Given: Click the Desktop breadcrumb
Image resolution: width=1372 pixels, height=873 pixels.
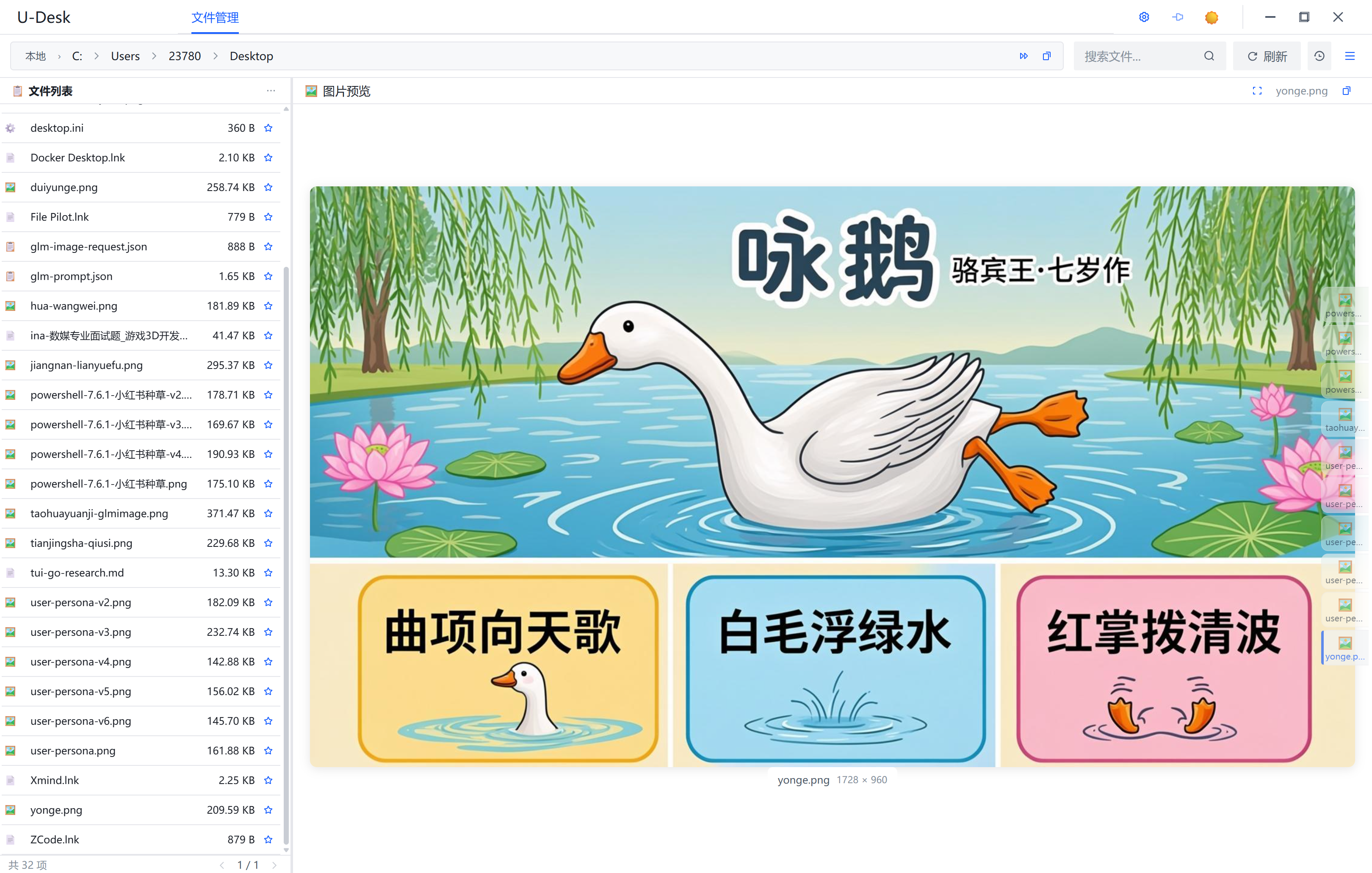Looking at the screenshot, I should pos(251,56).
